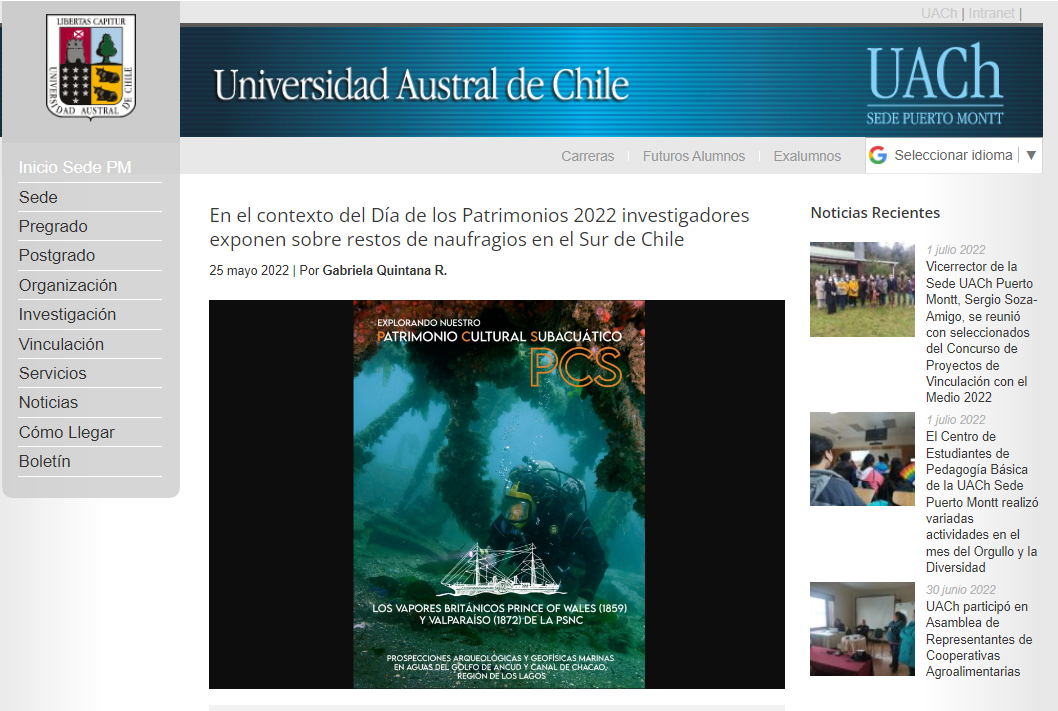
Task: Open Inicio Sede PM in sidebar
Action: tap(75, 167)
